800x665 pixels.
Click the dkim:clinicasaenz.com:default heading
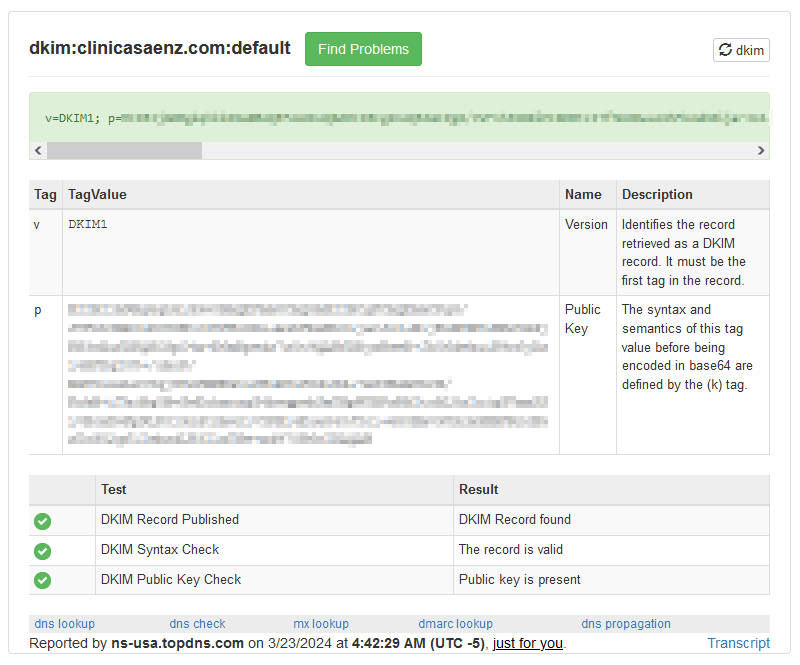[x=160, y=48]
